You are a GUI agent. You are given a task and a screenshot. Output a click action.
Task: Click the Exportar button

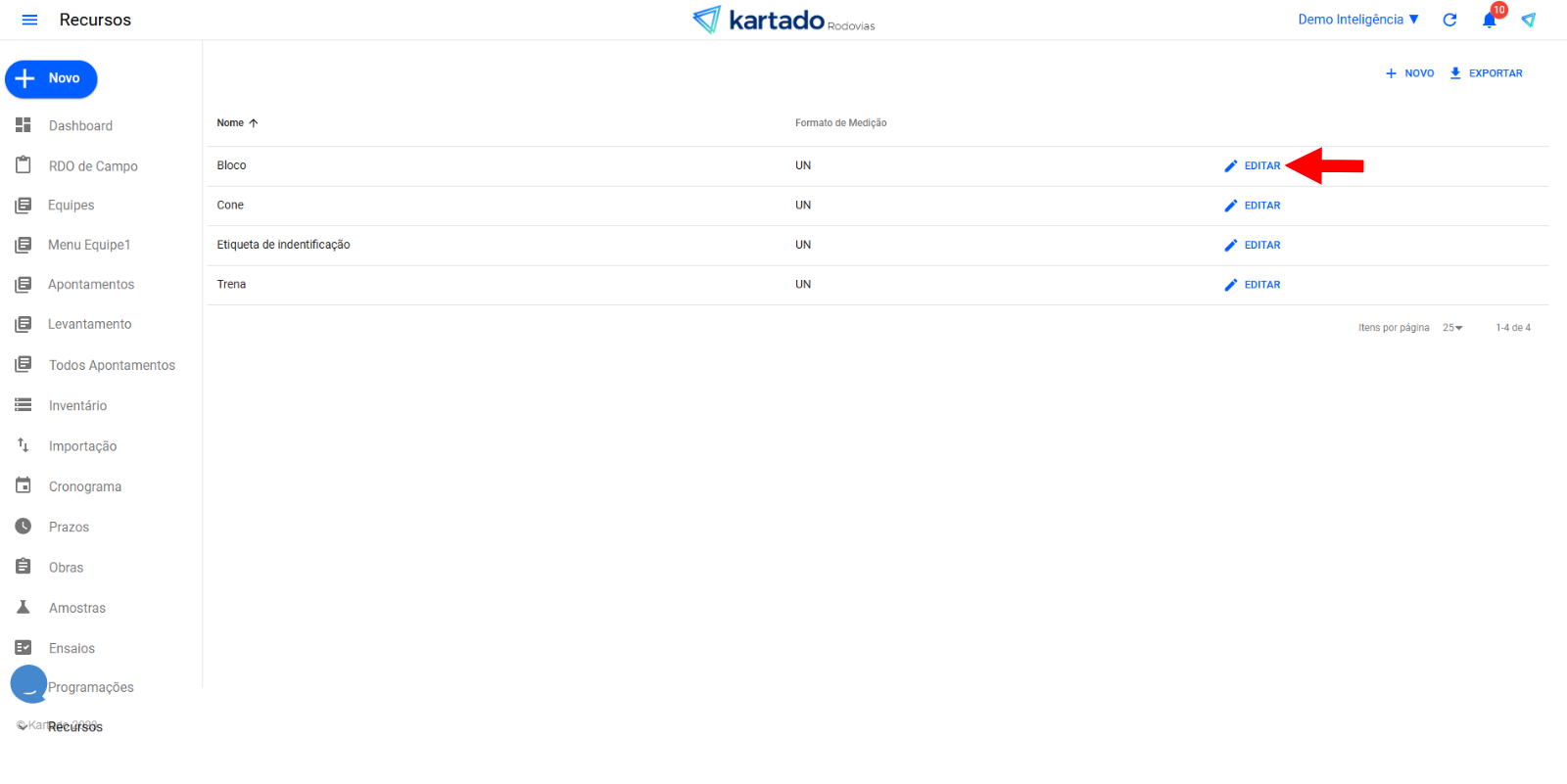tap(1486, 73)
